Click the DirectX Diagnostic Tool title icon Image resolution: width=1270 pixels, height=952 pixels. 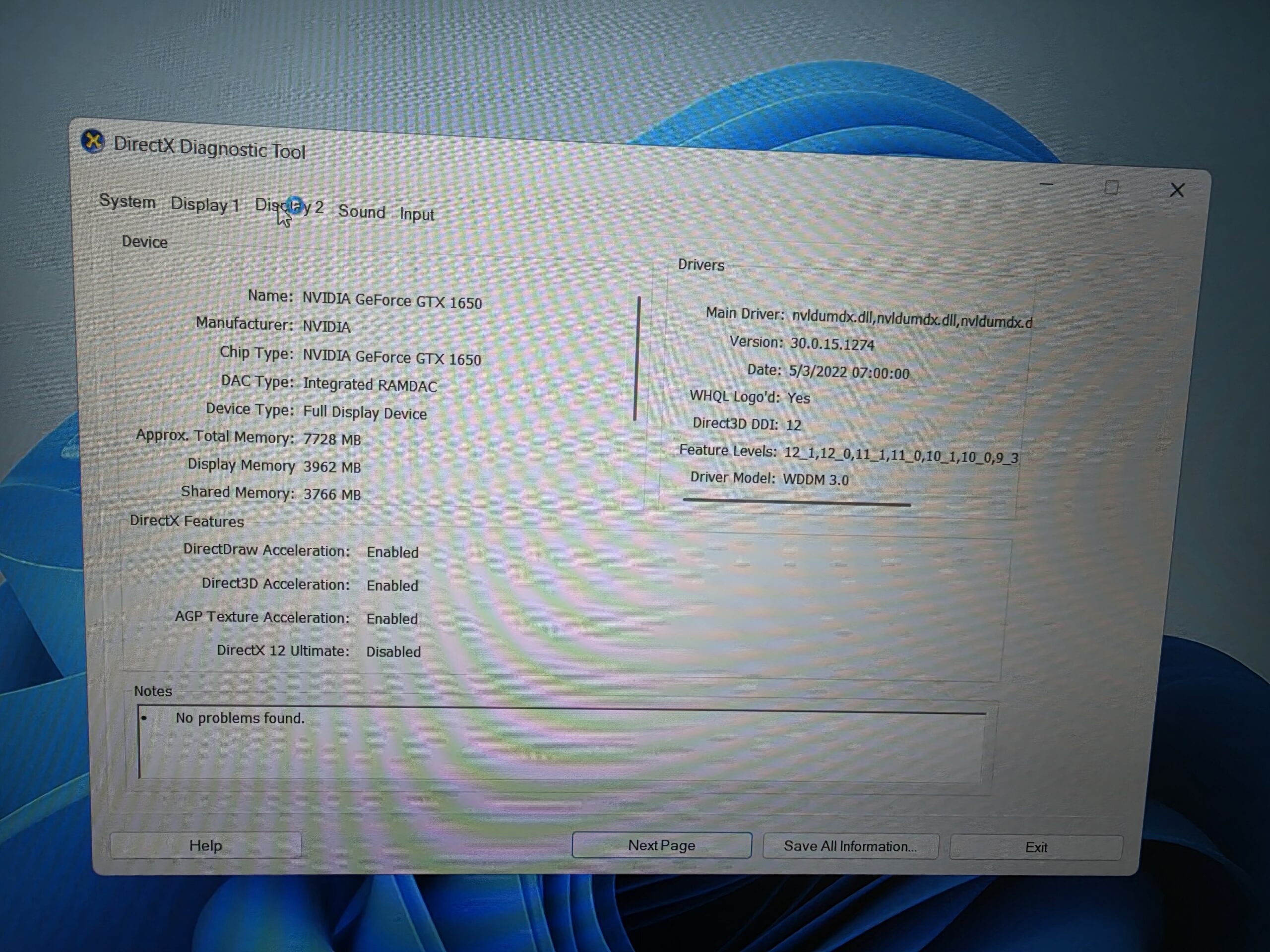[92, 141]
